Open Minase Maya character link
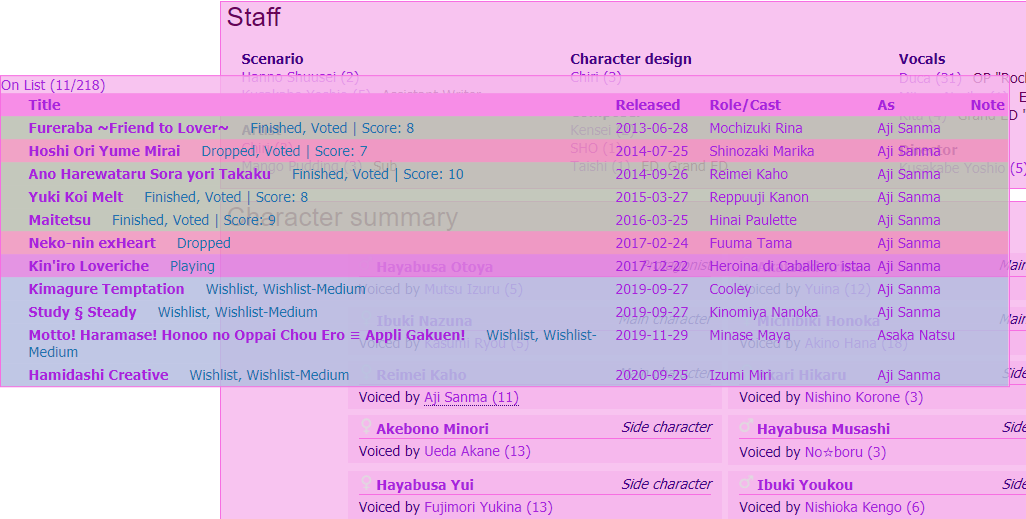Image resolution: width=1026 pixels, height=519 pixels. pos(750,335)
